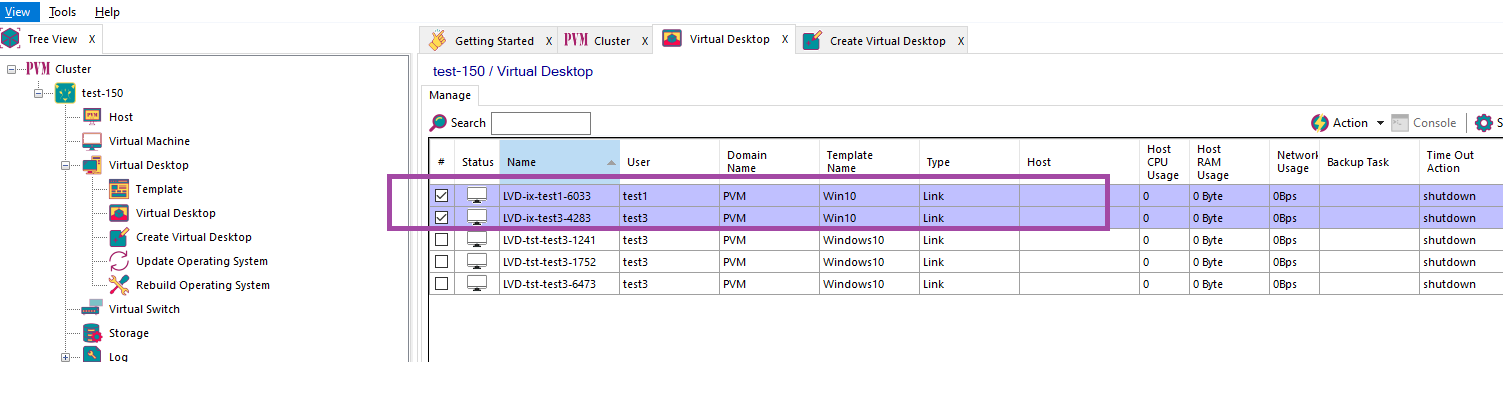Click the Storage icon in tree
The image size is (1503, 393).
click(x=92, y=333)
